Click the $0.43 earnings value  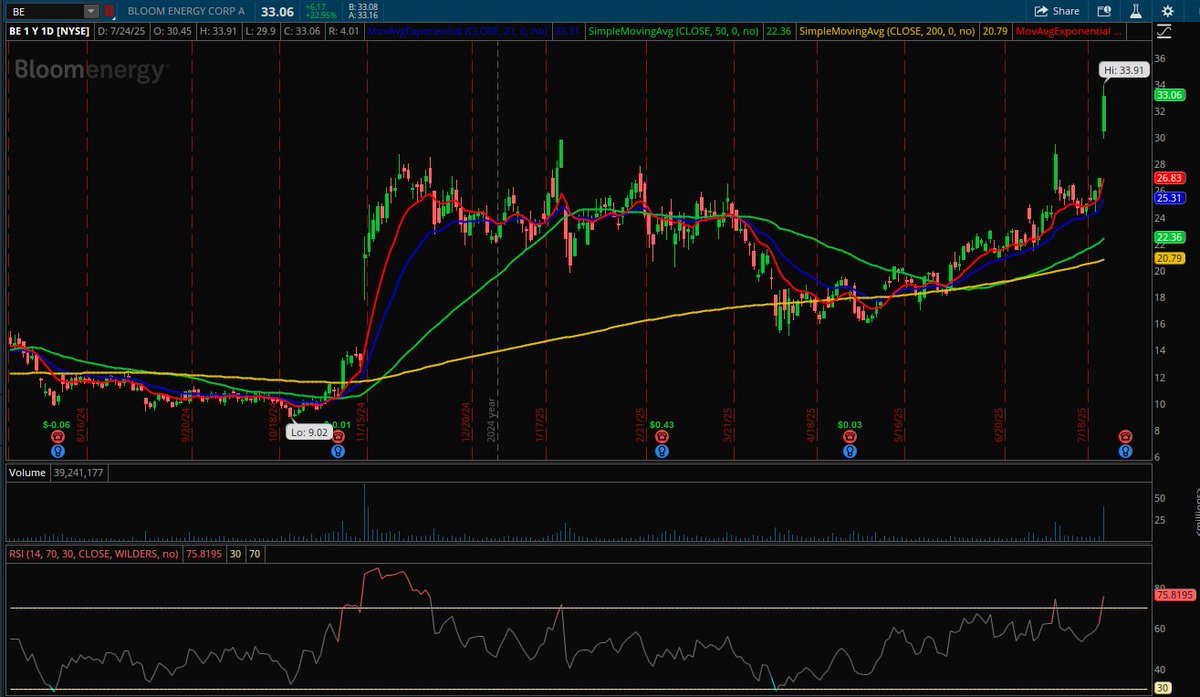(x=661, y=424)
